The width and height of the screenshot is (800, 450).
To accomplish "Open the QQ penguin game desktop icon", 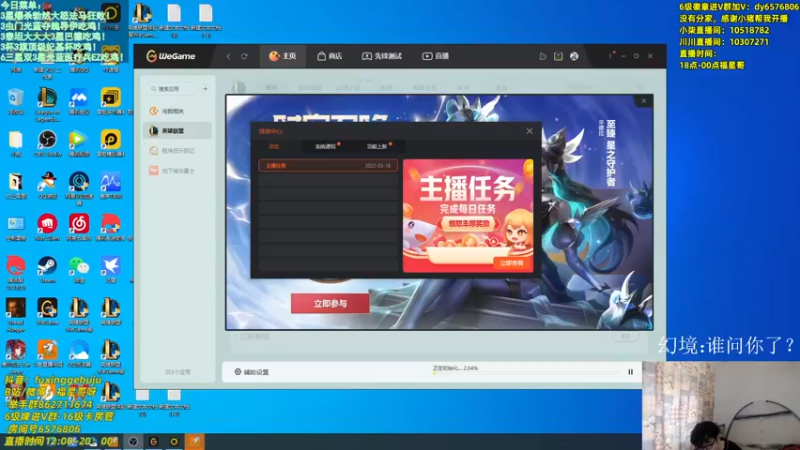I will click(47, 185).
